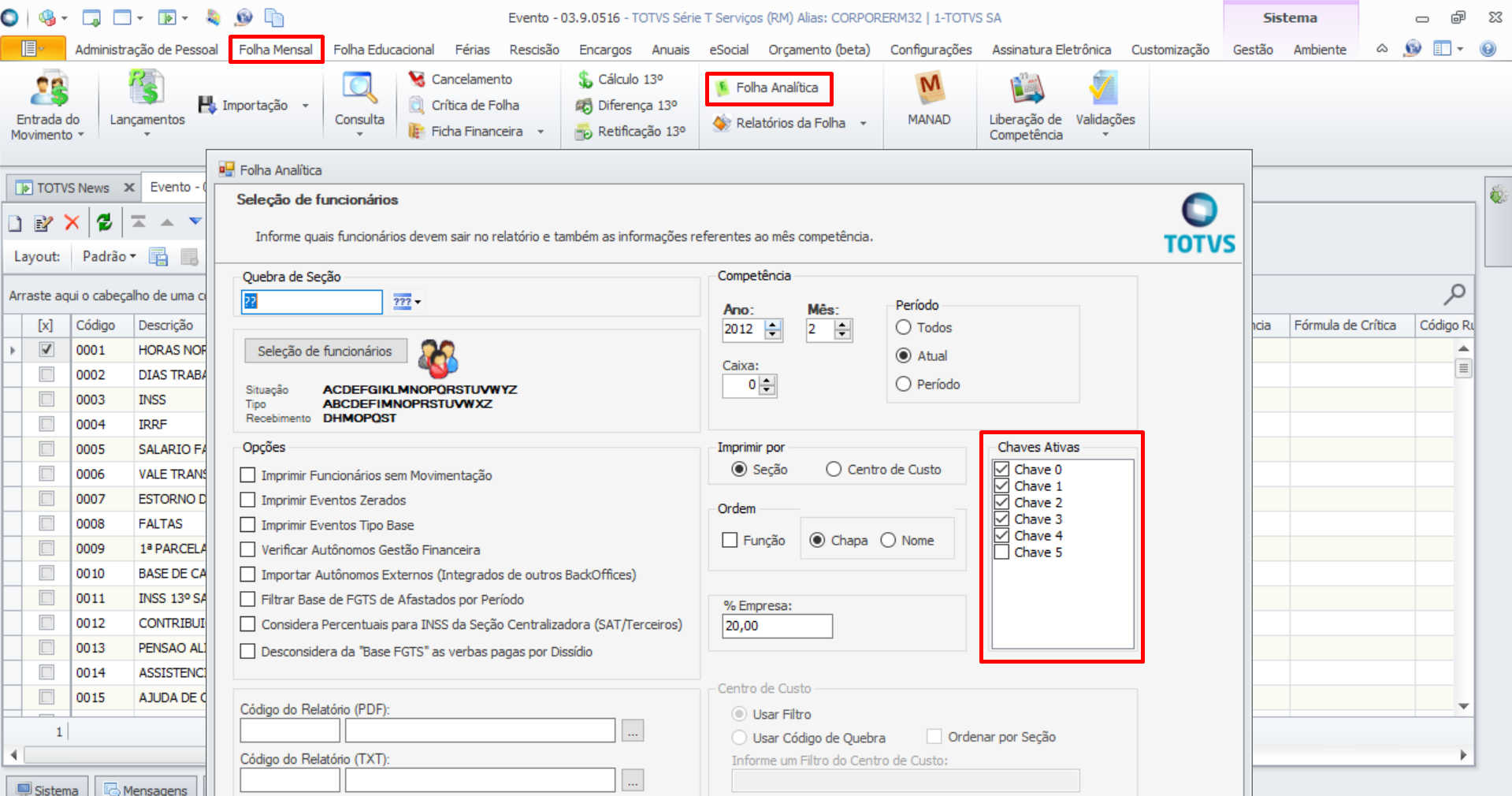The height and width of the screenshot is (796, 1512).
Task: Open the MANAD icon
Action: click(929, 88)
